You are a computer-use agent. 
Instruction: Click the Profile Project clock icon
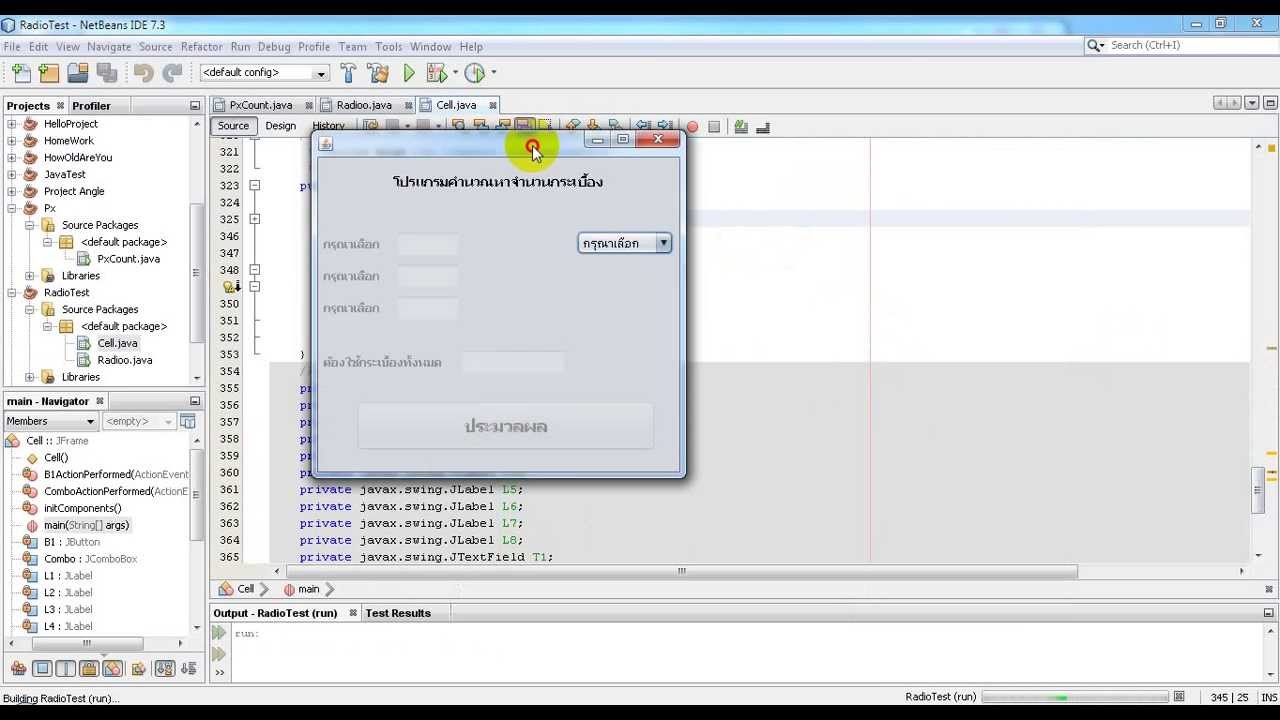474,73
